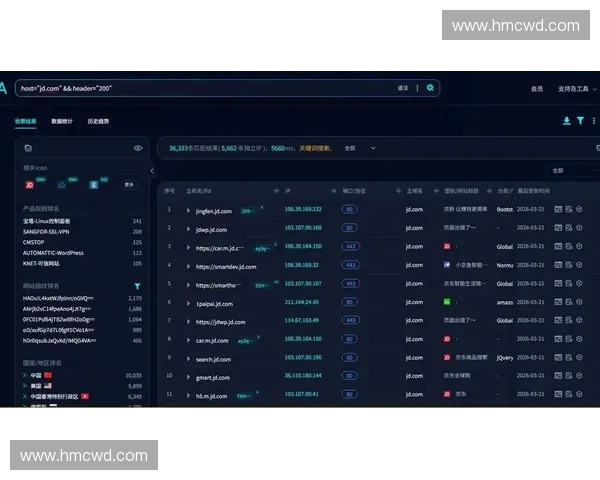The image size is (600, 480).
Task: Collapse the sidebar with the left chevron handle
Action: pyautogui.click(x=152, y=171)
